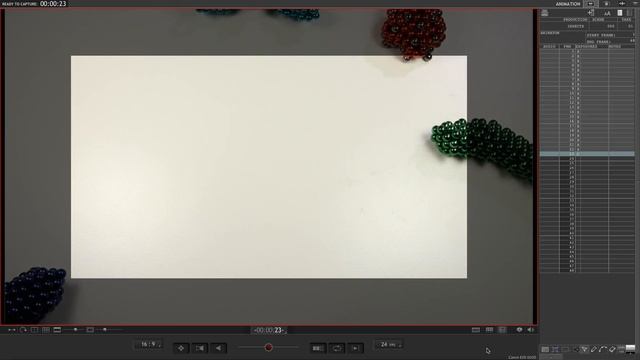Click the READY TO CAPTURE status timecode
Screen dimensions: 640x360
53,4
